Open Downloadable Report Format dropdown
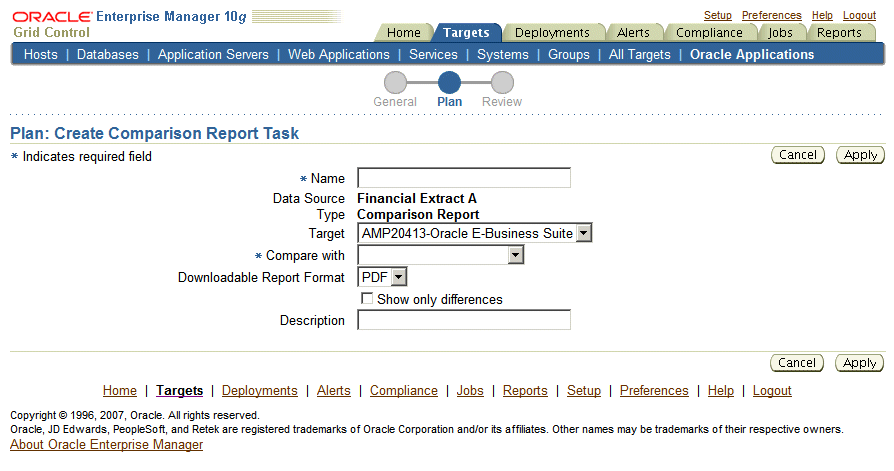Screen dimensions: 894x471 [x=382, y=277]
